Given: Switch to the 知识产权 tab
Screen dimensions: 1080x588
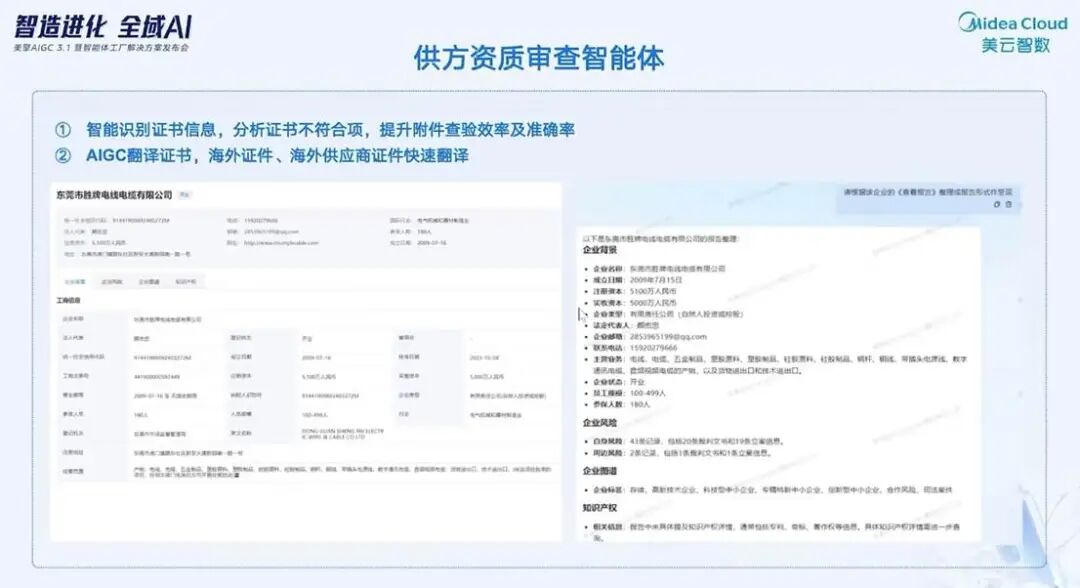Looking at the screenshot, I should pyautogui.click(x=185, y=282).
